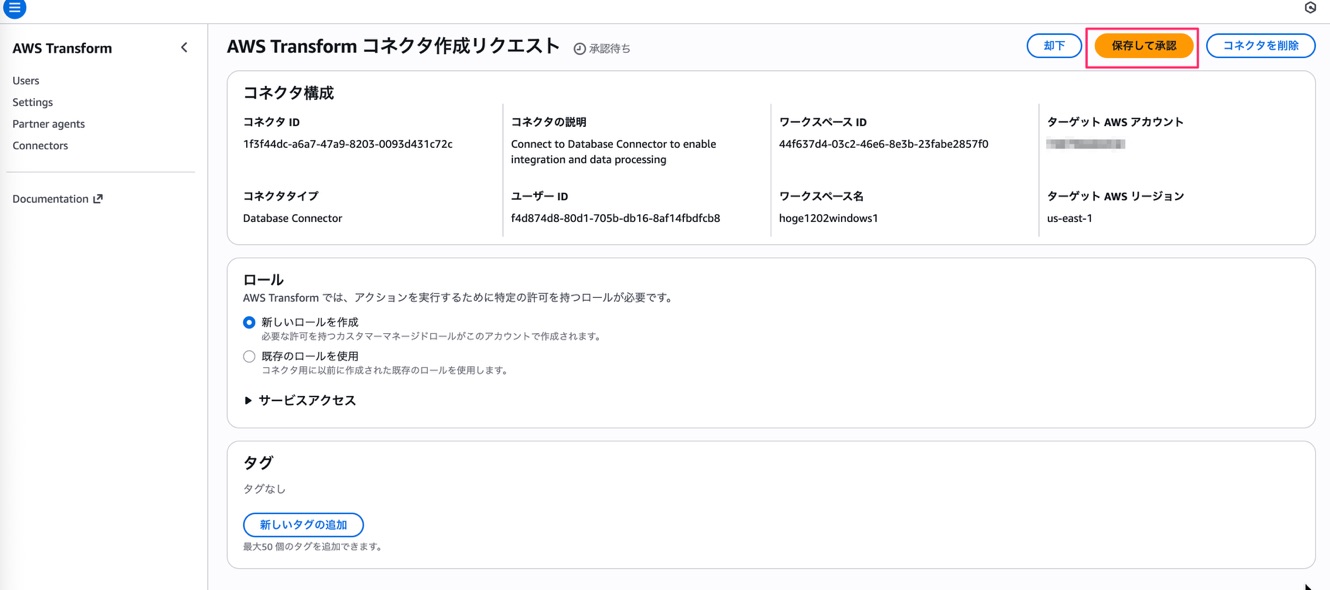Click the コネクタを削除 button

click(x=1260, y=46)
